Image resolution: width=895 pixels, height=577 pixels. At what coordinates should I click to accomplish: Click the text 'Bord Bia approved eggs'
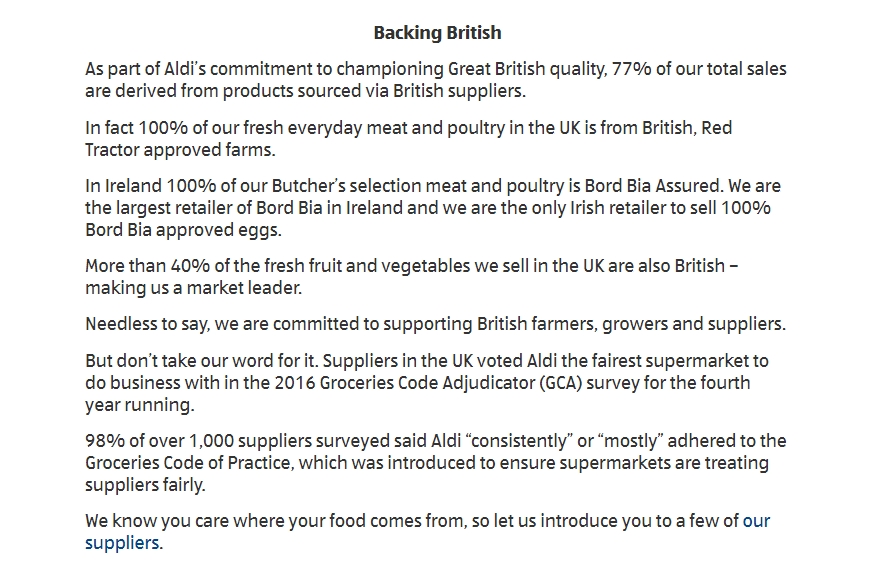pyautogui.click(x=183, y=230)
